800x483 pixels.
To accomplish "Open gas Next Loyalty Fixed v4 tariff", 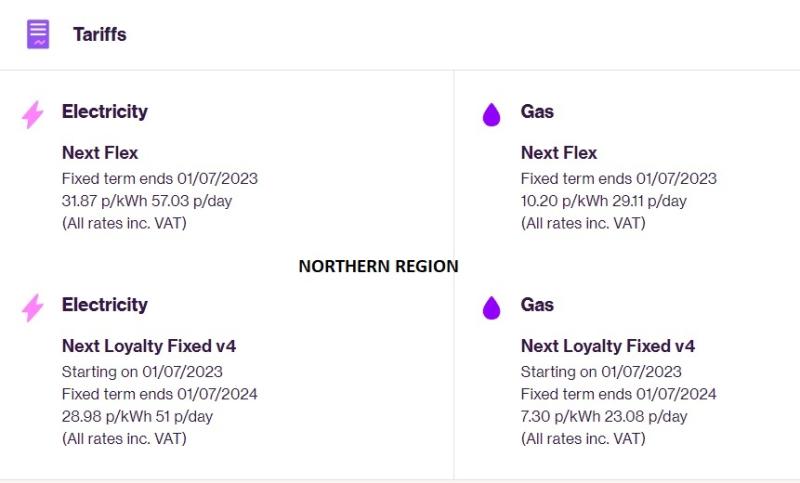I will pos(608,346).
